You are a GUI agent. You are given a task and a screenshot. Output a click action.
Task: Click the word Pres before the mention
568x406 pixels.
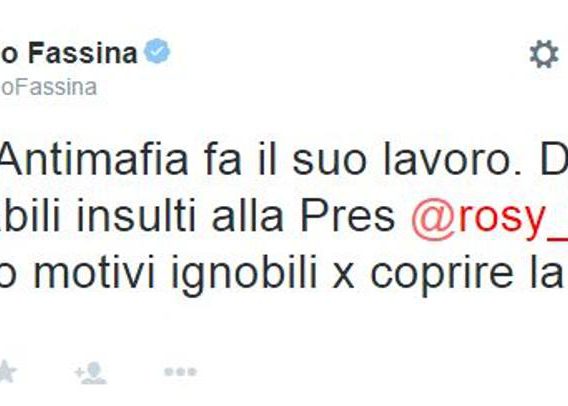[347, 216]
